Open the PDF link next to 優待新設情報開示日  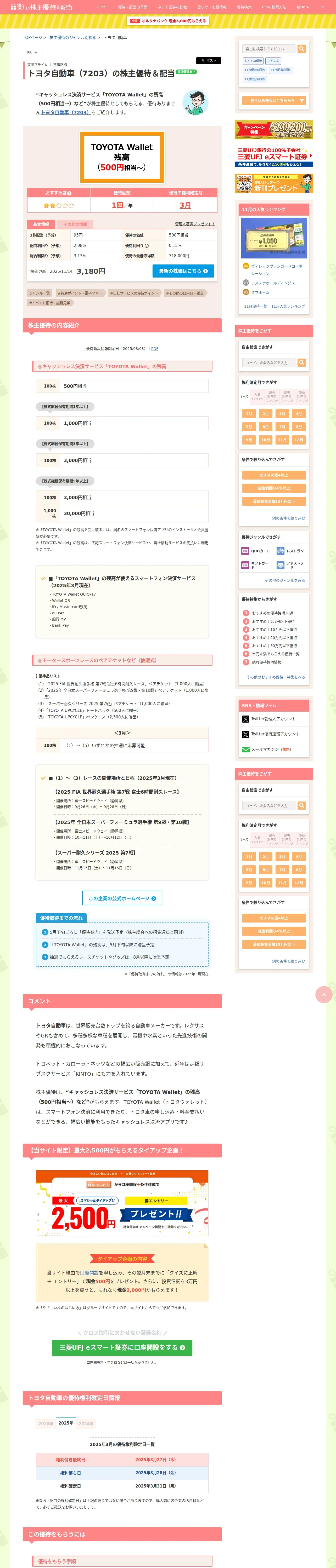coord(155,349)
